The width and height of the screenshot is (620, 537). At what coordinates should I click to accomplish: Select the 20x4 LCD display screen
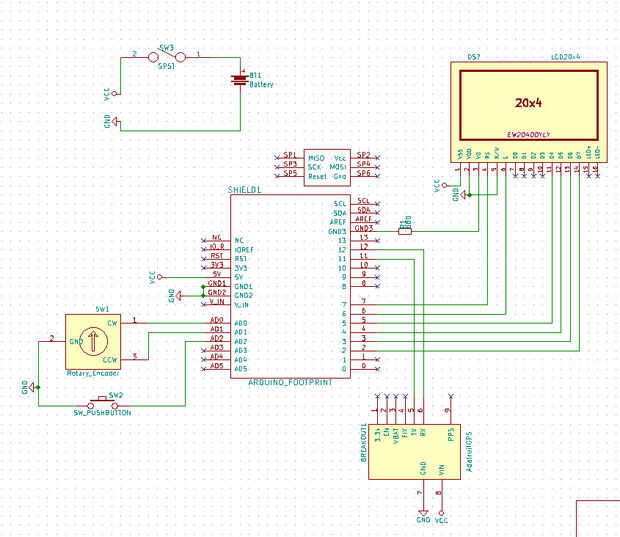coord(529,105)
